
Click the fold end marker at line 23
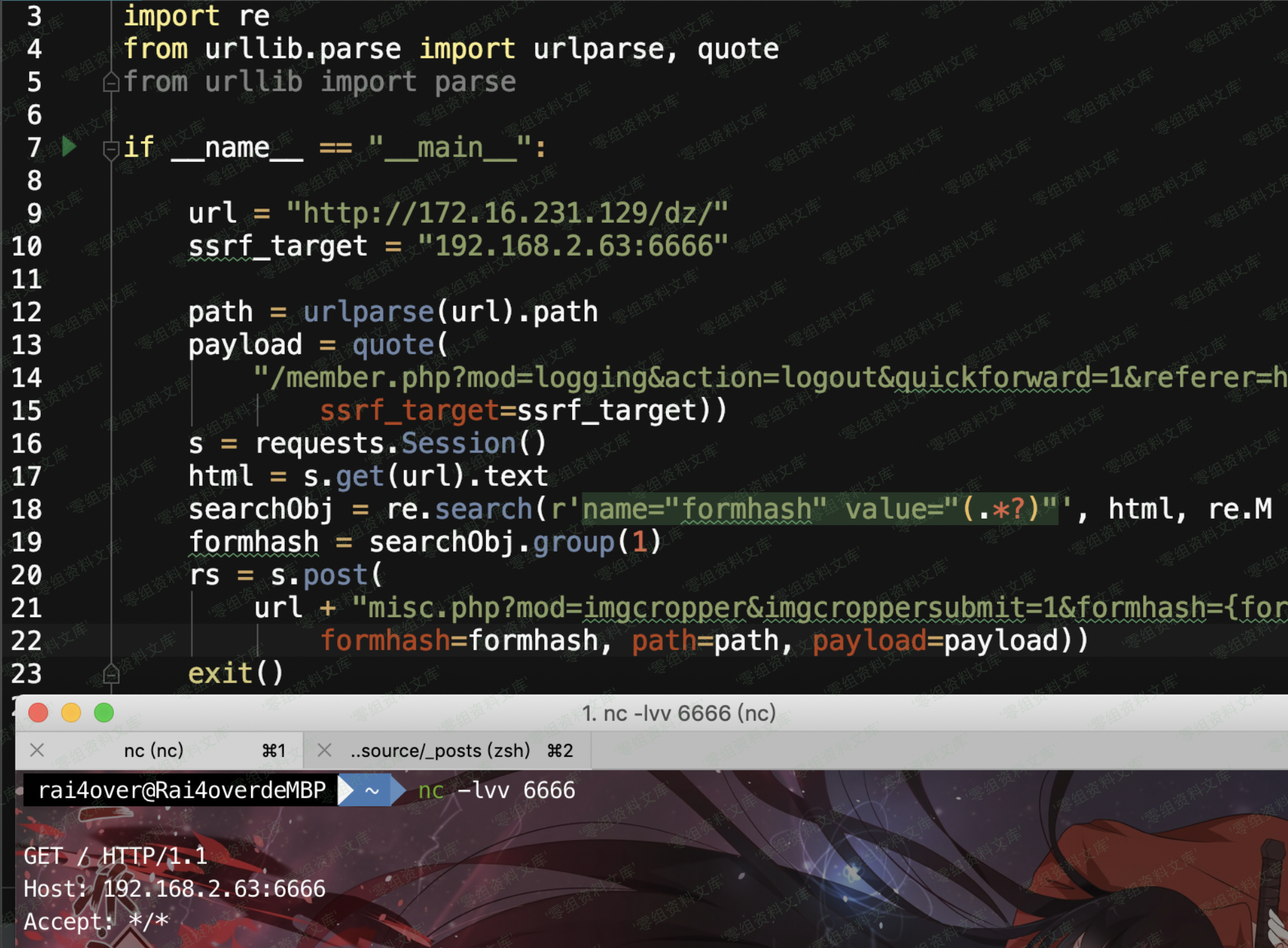click(111, 674)
